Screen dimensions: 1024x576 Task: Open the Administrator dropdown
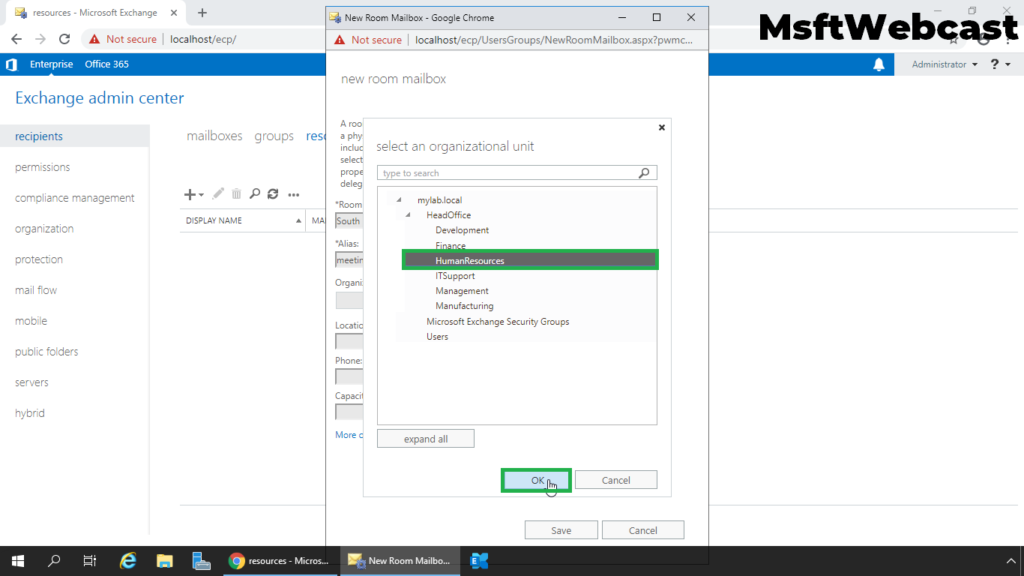[944, 65]
